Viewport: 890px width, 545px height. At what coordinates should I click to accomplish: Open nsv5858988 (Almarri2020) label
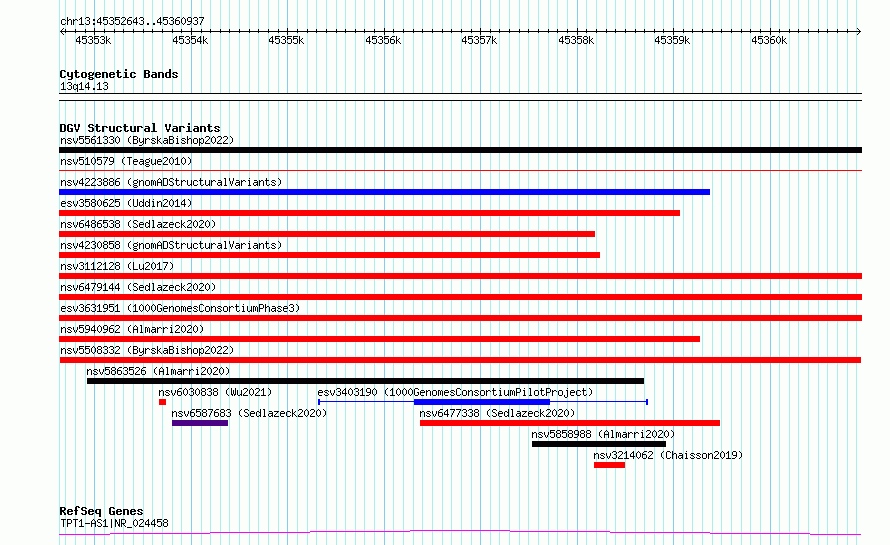tap(603, 434)
